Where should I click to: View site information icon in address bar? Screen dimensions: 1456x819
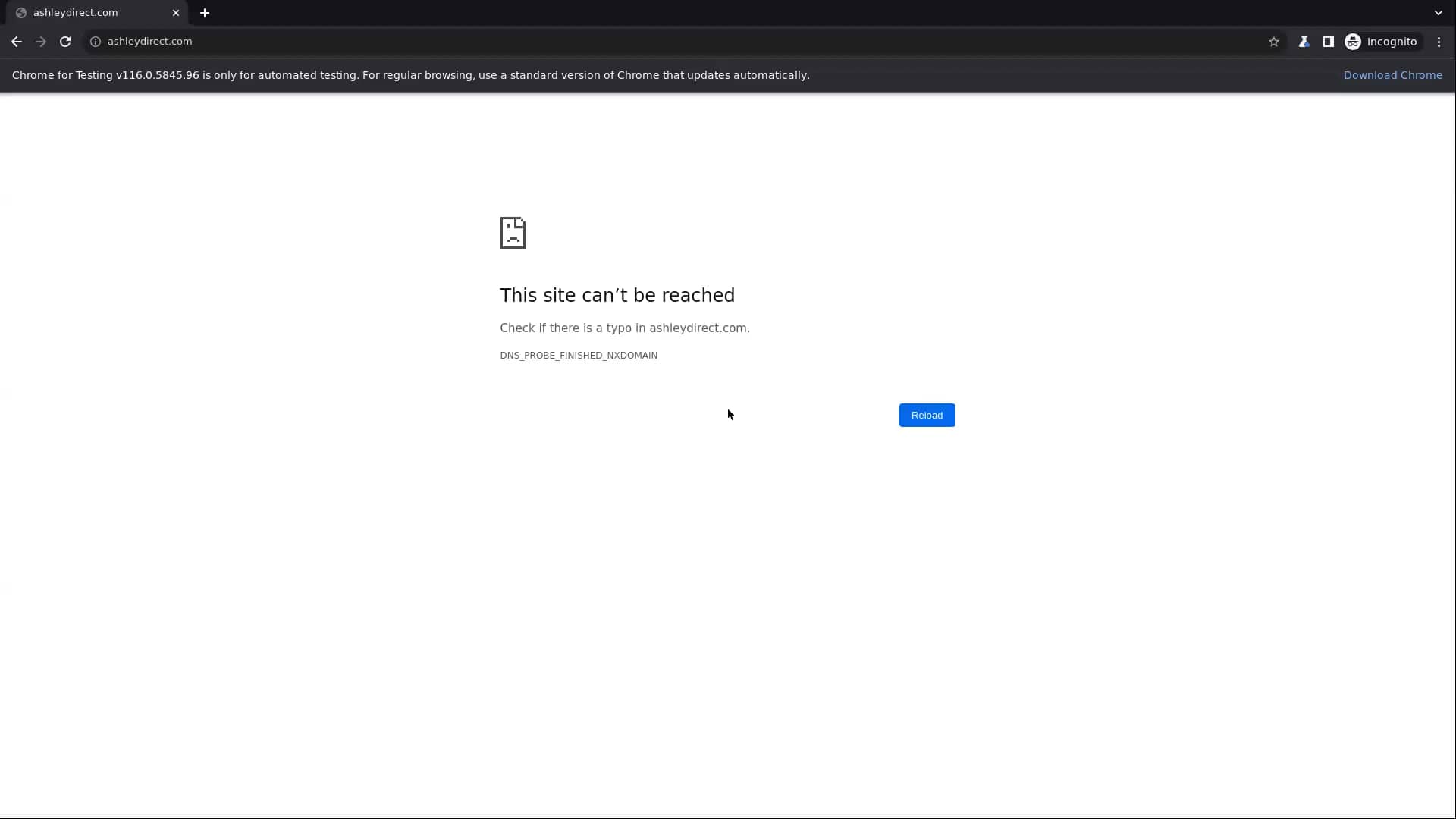tap(96, 42)
